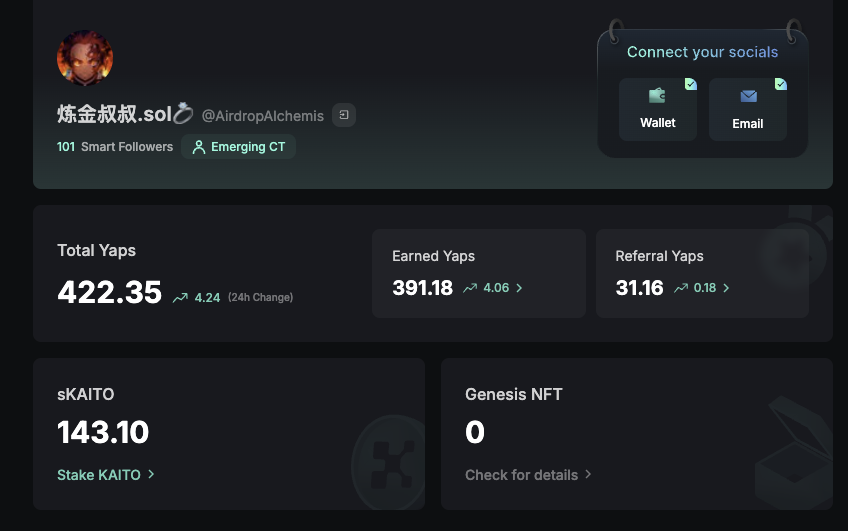
Task: Click the Total Yaps trend arrow icon
Action: point(180,297)
